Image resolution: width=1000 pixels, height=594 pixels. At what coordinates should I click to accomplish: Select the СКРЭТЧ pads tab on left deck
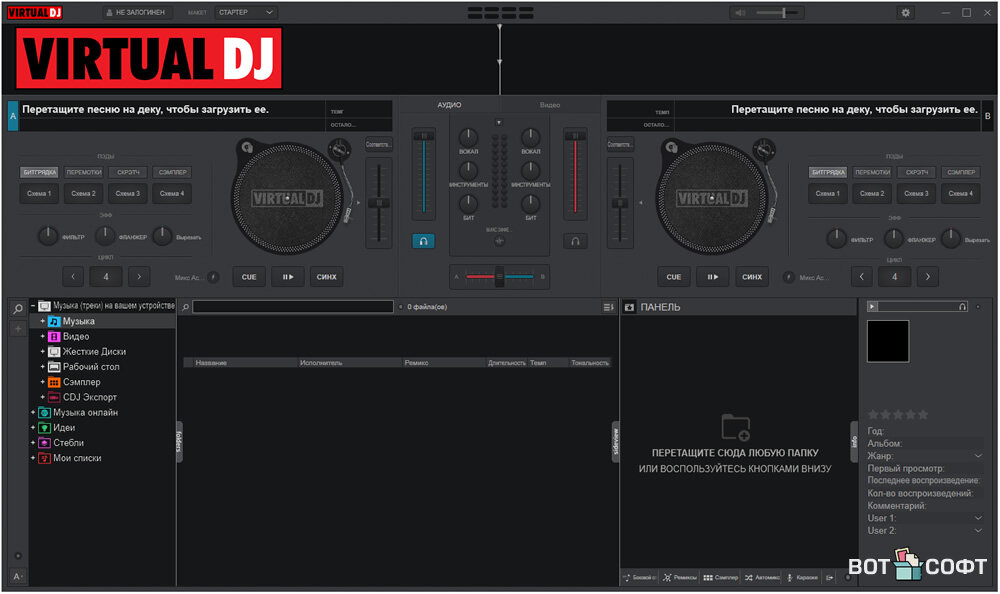pos(127,172)
